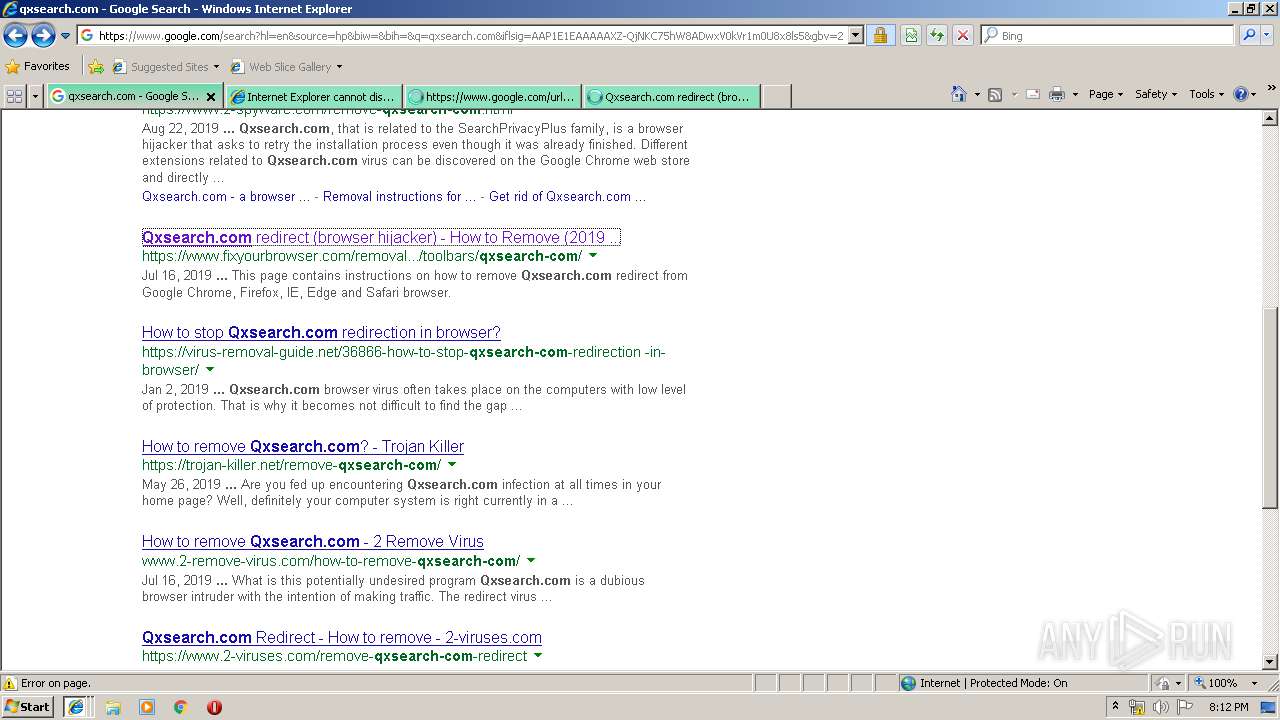The width and height of the screenshot is (1280, 720).
Task: Open Windows Explorer folder taskbar icon
Action: [113, 707]
